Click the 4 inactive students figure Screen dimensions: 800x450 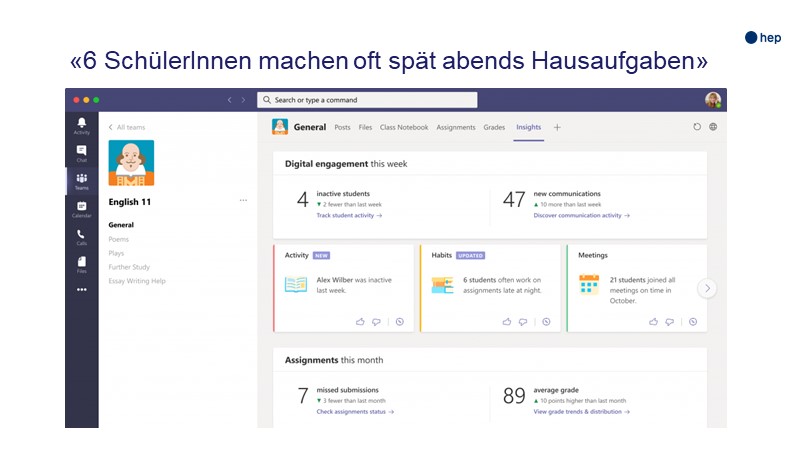point(303,199)
